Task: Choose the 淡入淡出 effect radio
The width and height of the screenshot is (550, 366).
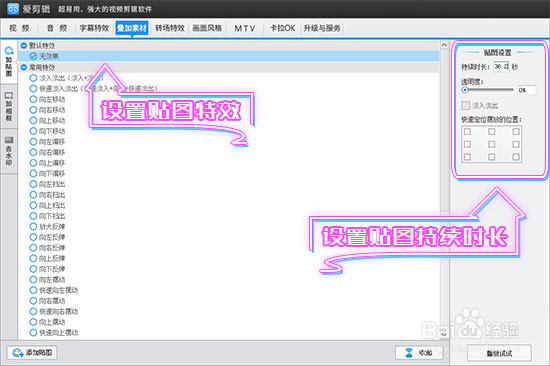Action: (x=33, y=78)
